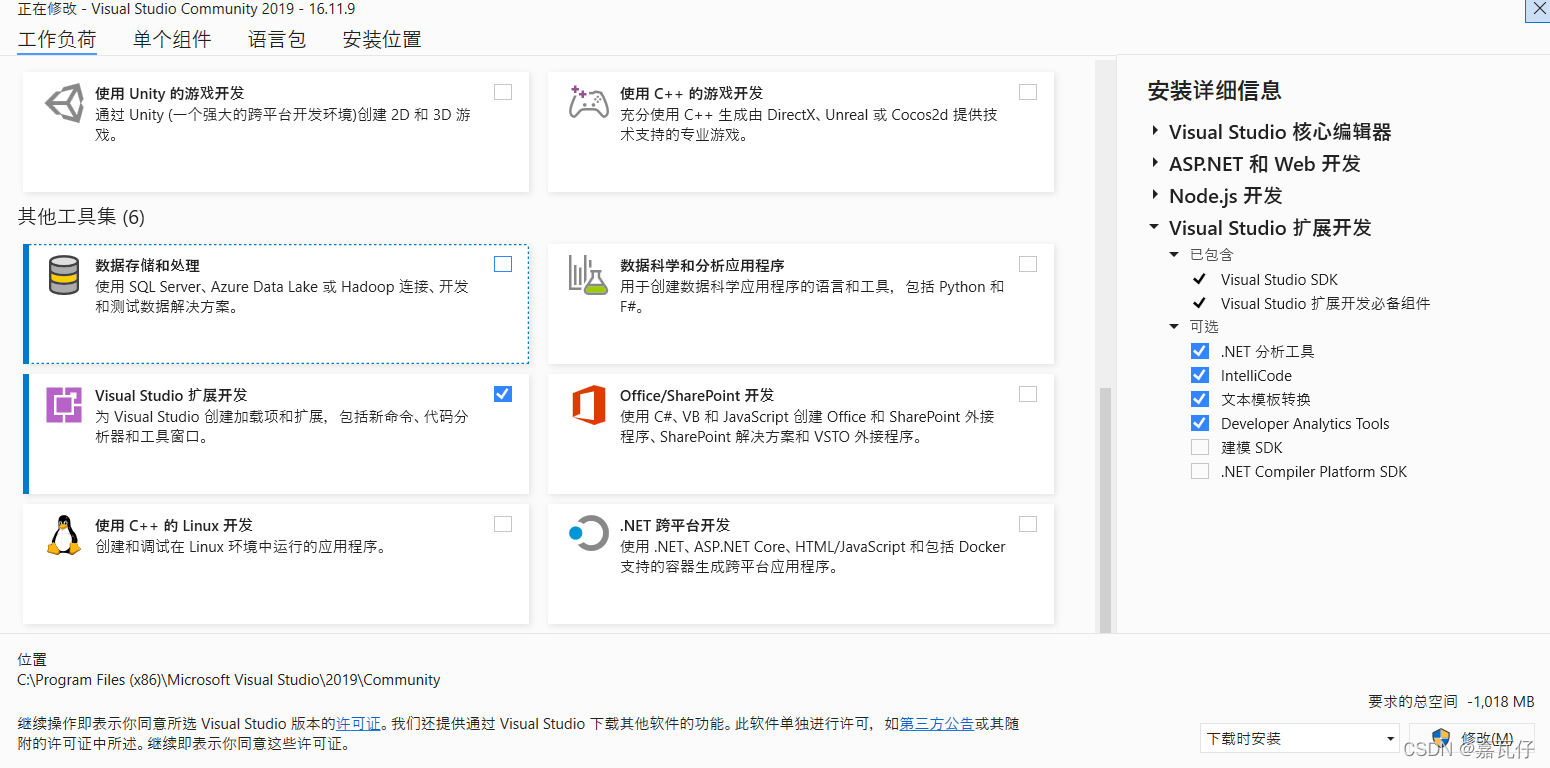Click the 其他工具集 (6) heading
1550x768 pixels.
(82, 217)
